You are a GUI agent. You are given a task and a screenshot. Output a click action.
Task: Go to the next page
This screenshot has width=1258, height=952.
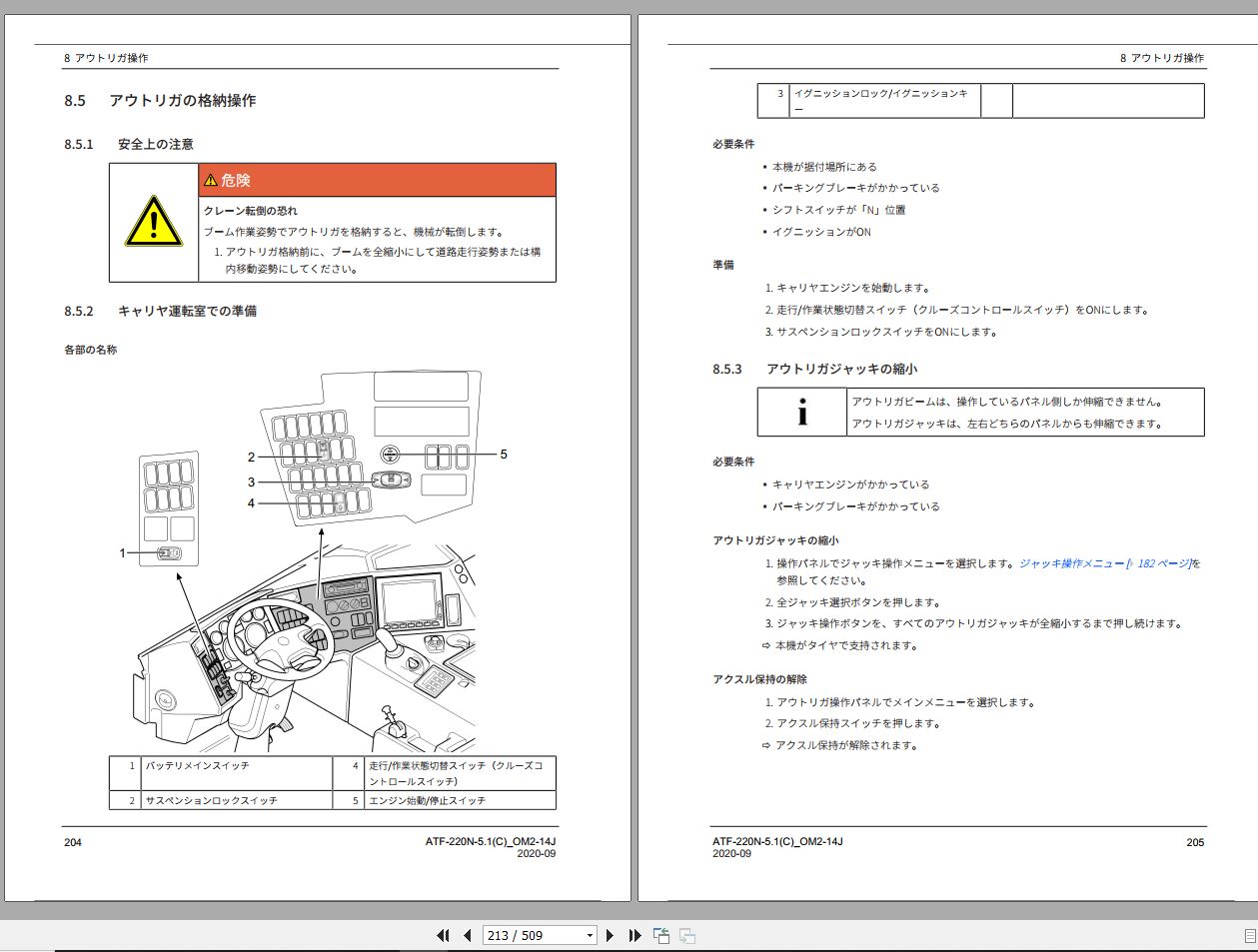(611, 936)
